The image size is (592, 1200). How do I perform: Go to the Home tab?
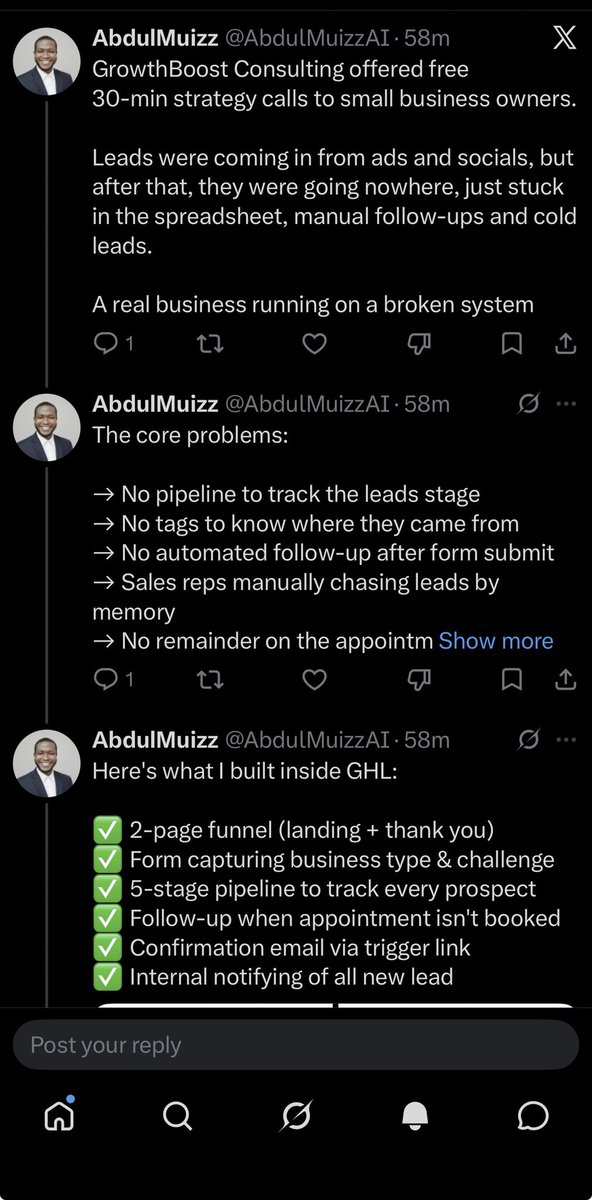click(59, 1114)
